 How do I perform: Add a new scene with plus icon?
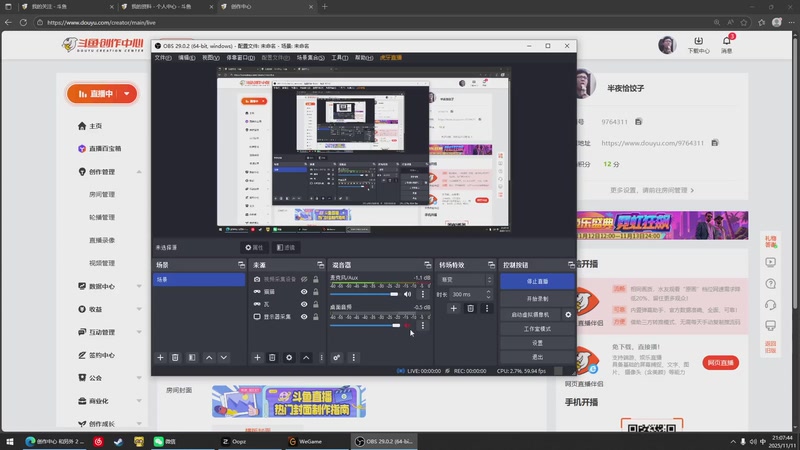point(160,358)
